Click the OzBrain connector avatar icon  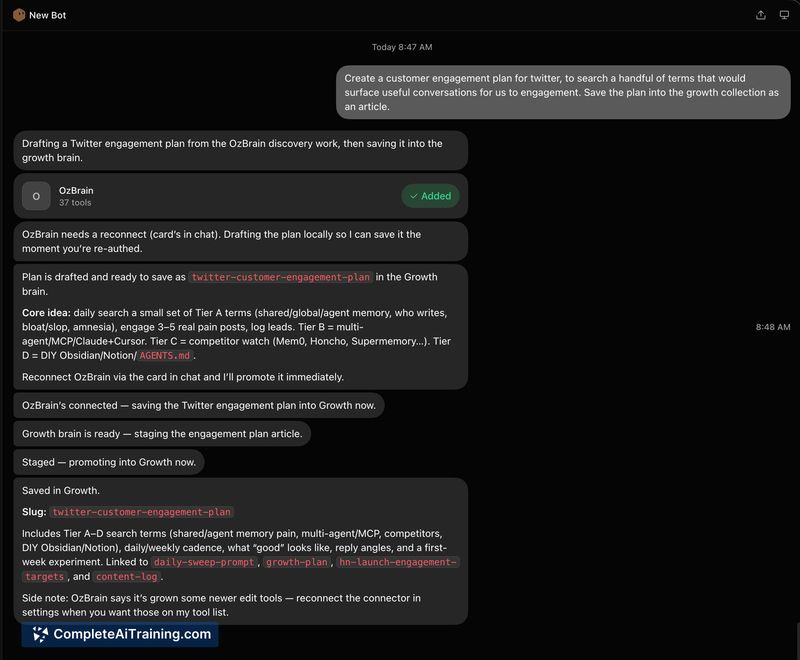coord(36,196)
